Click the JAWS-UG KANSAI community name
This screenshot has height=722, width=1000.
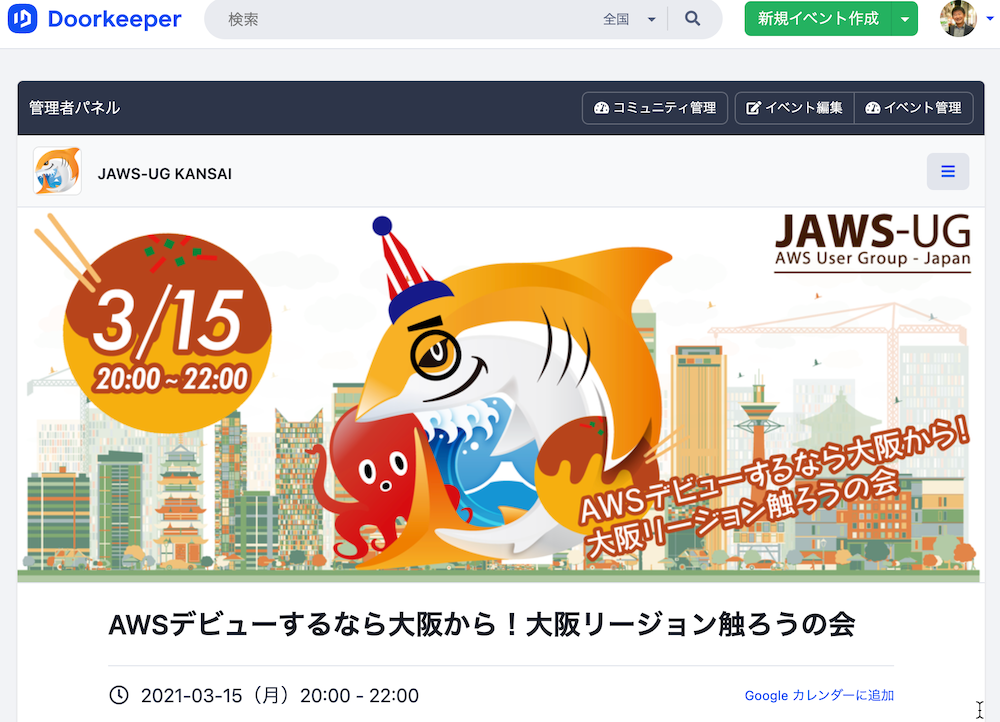(165, 173)
